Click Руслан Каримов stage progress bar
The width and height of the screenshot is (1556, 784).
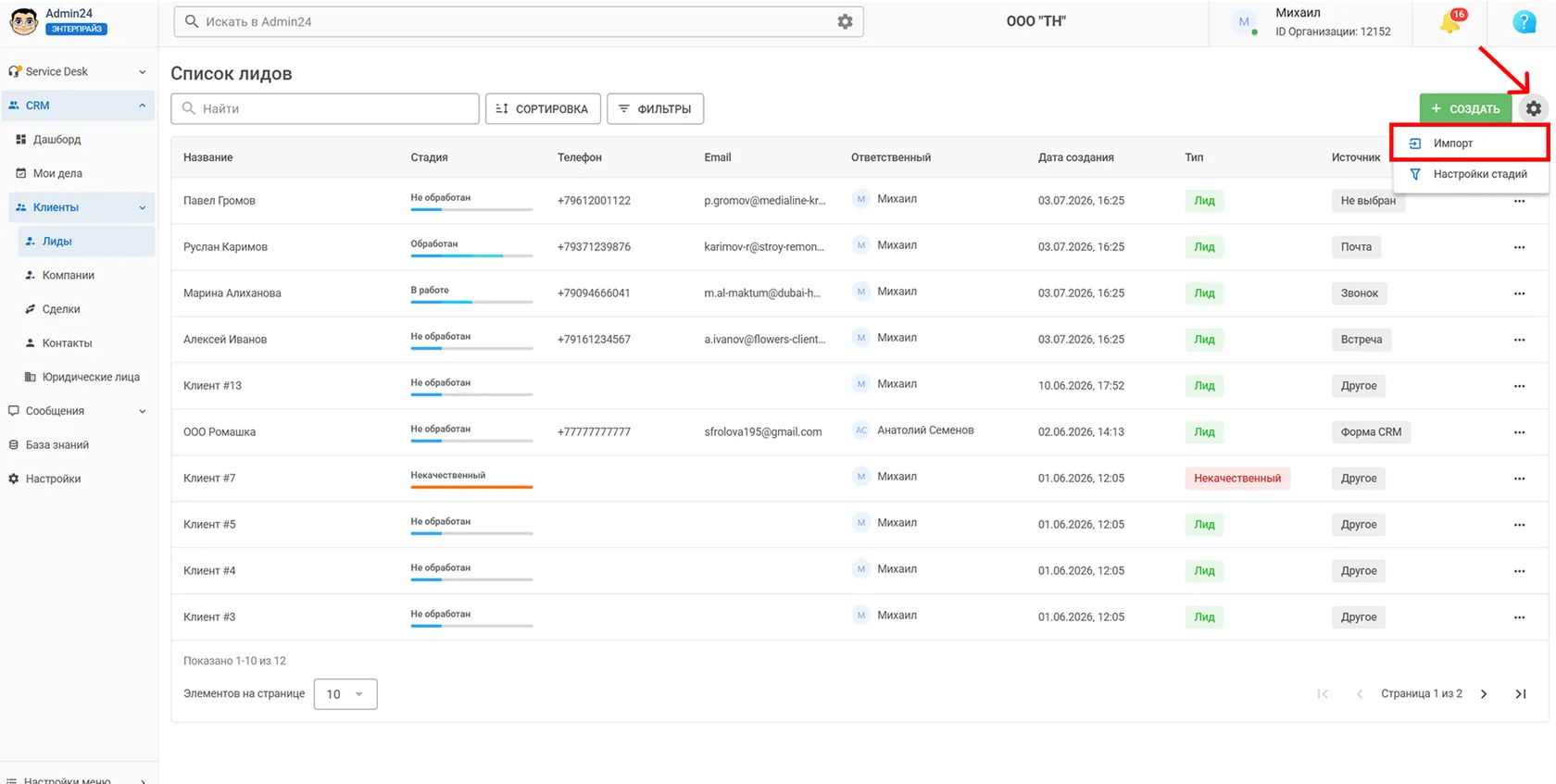pos(471,255)
